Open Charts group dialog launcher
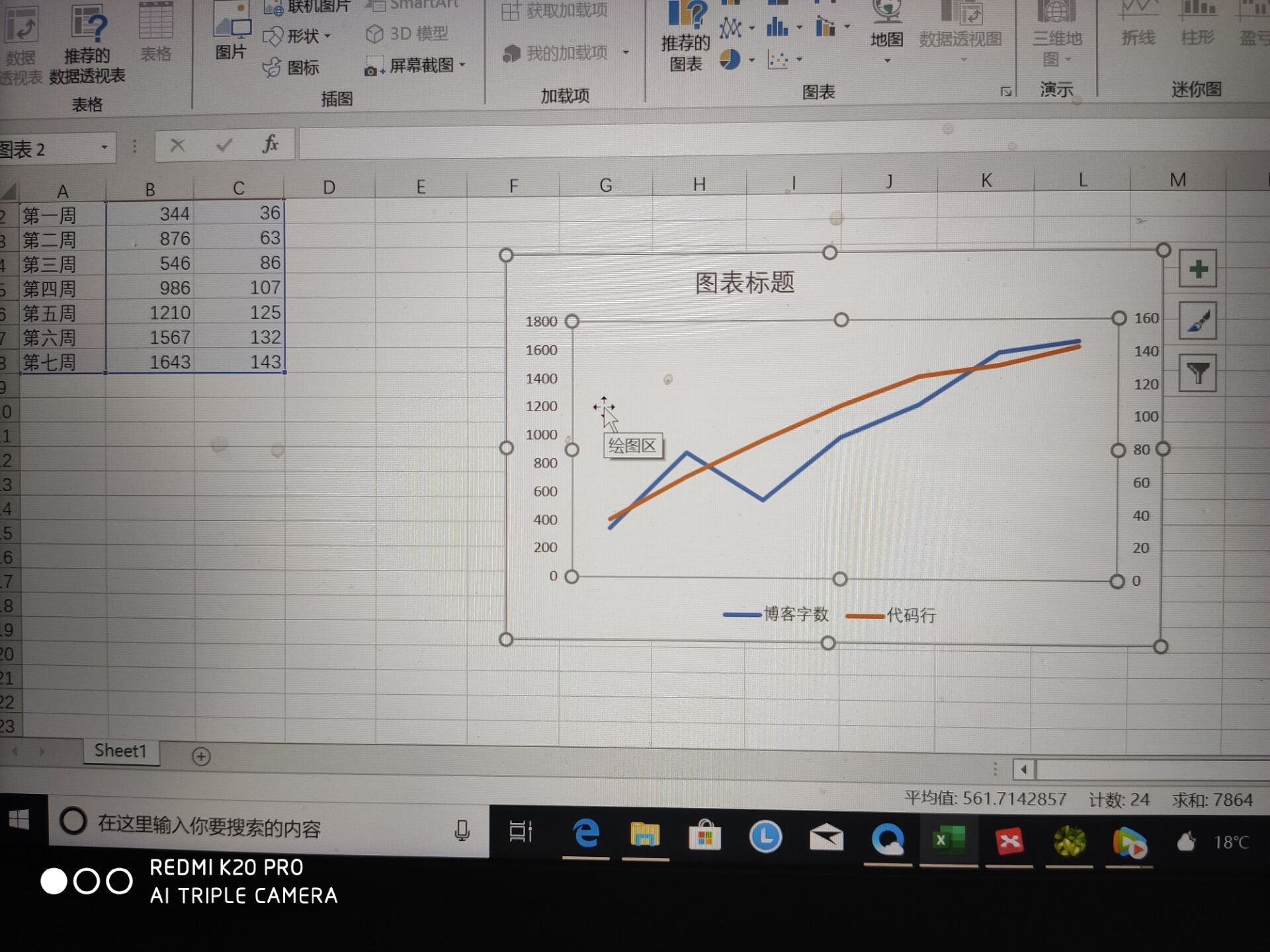This screenshot has height=952, width=1270. tap(1005, 92)
